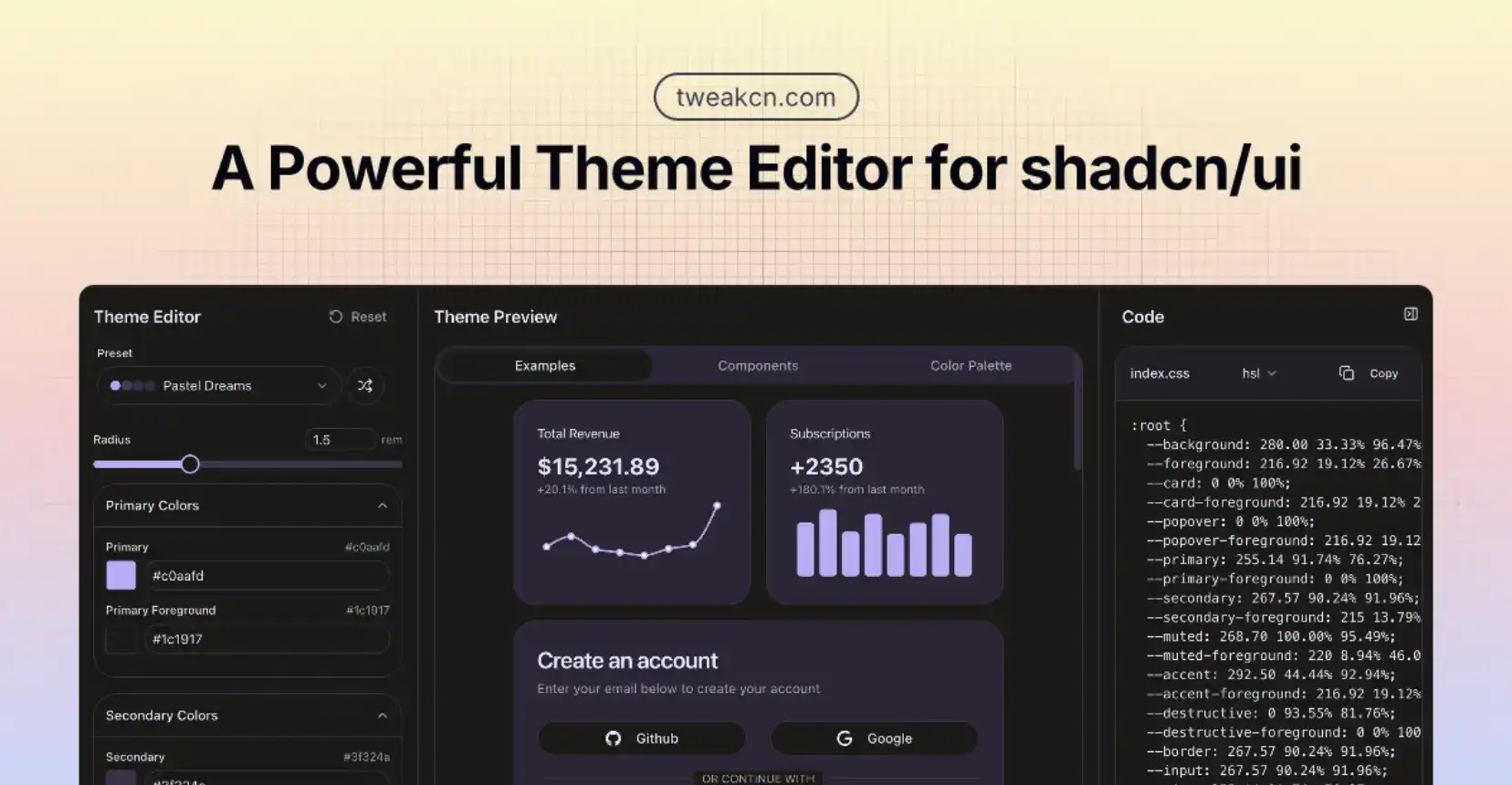Click the --muted: 268.70 code line
1512x785 pixels.
coord(1271,636)
